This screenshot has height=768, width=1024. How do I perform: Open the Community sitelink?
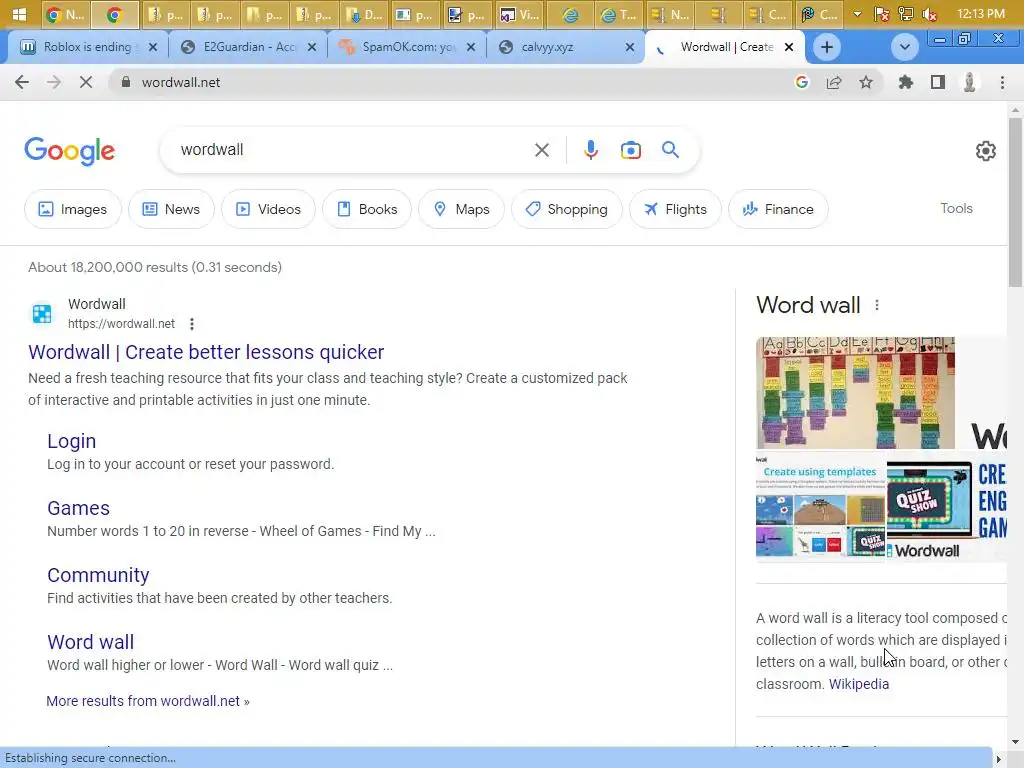click(98, 575)
